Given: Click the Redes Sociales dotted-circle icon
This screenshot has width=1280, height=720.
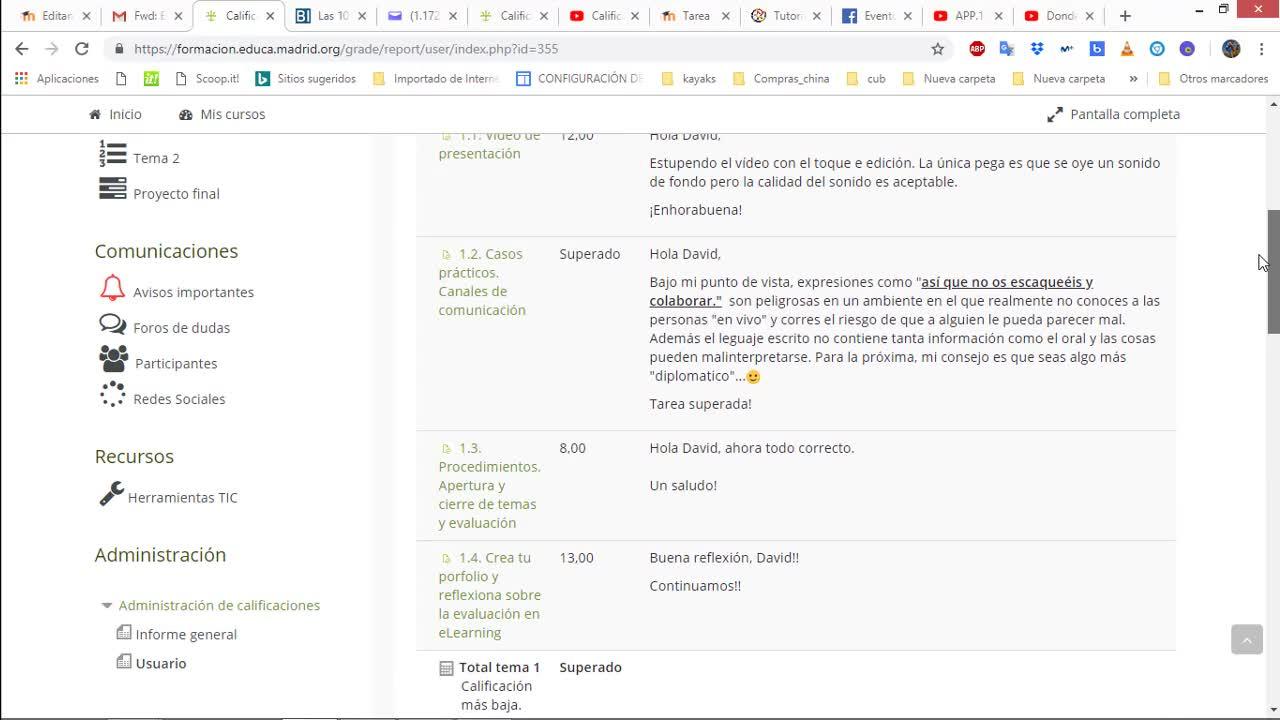Looking at the screenshot, I should [x=112, y=396].
